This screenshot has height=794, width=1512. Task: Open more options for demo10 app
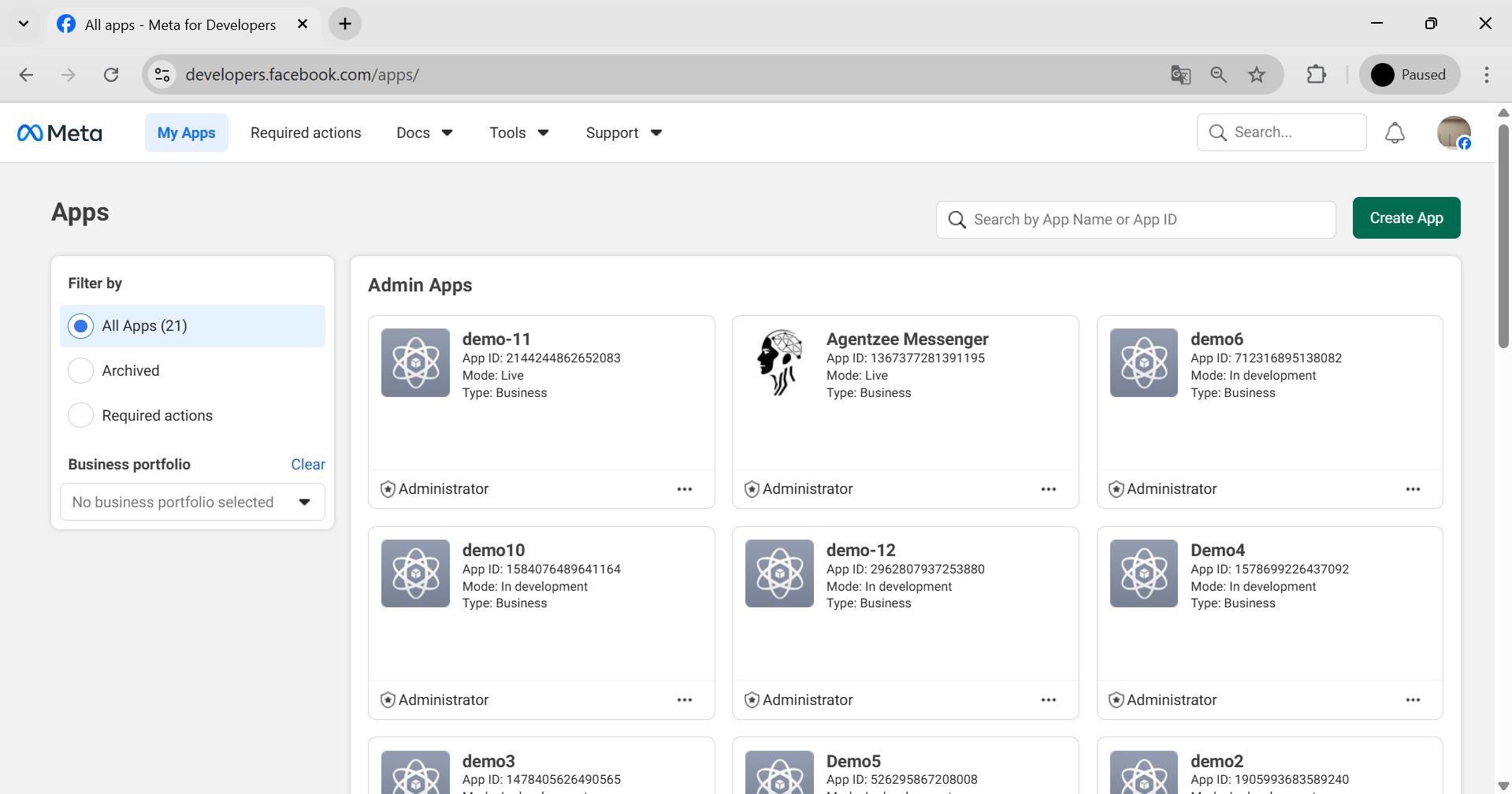(685, 700)
